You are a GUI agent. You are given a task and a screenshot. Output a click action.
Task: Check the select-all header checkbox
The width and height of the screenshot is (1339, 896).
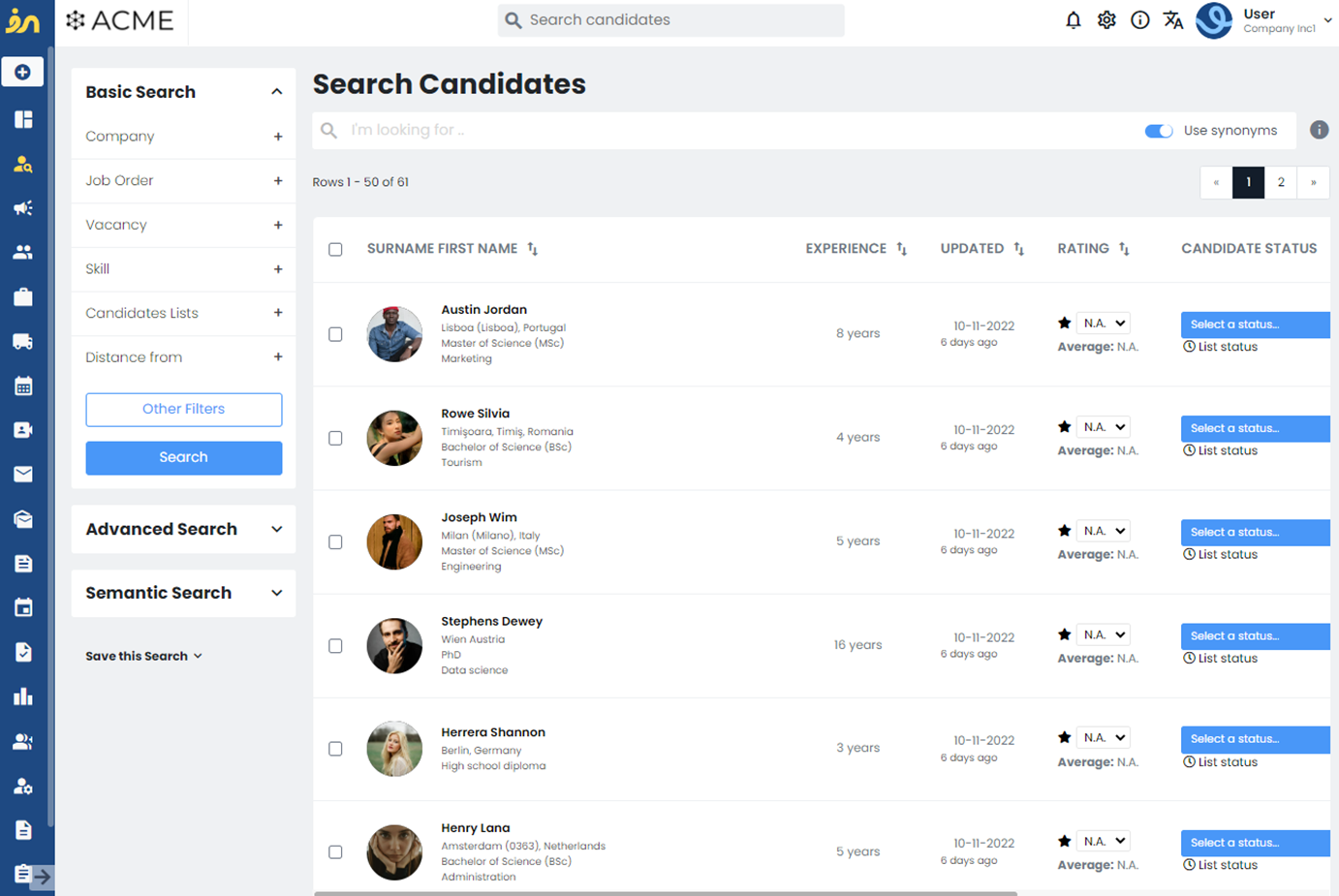click(x=335, y=249)
